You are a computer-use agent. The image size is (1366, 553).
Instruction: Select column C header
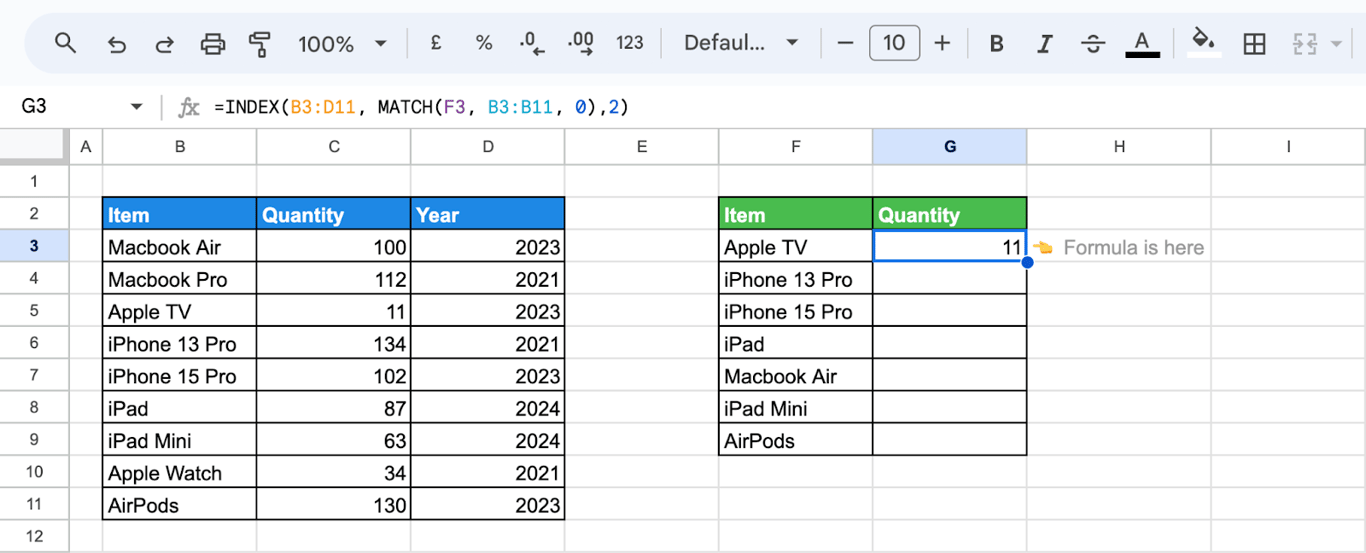(333, 146)
